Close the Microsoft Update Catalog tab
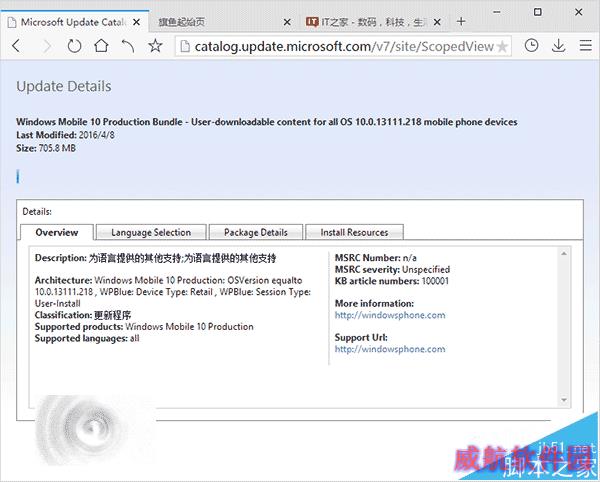600x482 pixels. [x=136, y=22]
